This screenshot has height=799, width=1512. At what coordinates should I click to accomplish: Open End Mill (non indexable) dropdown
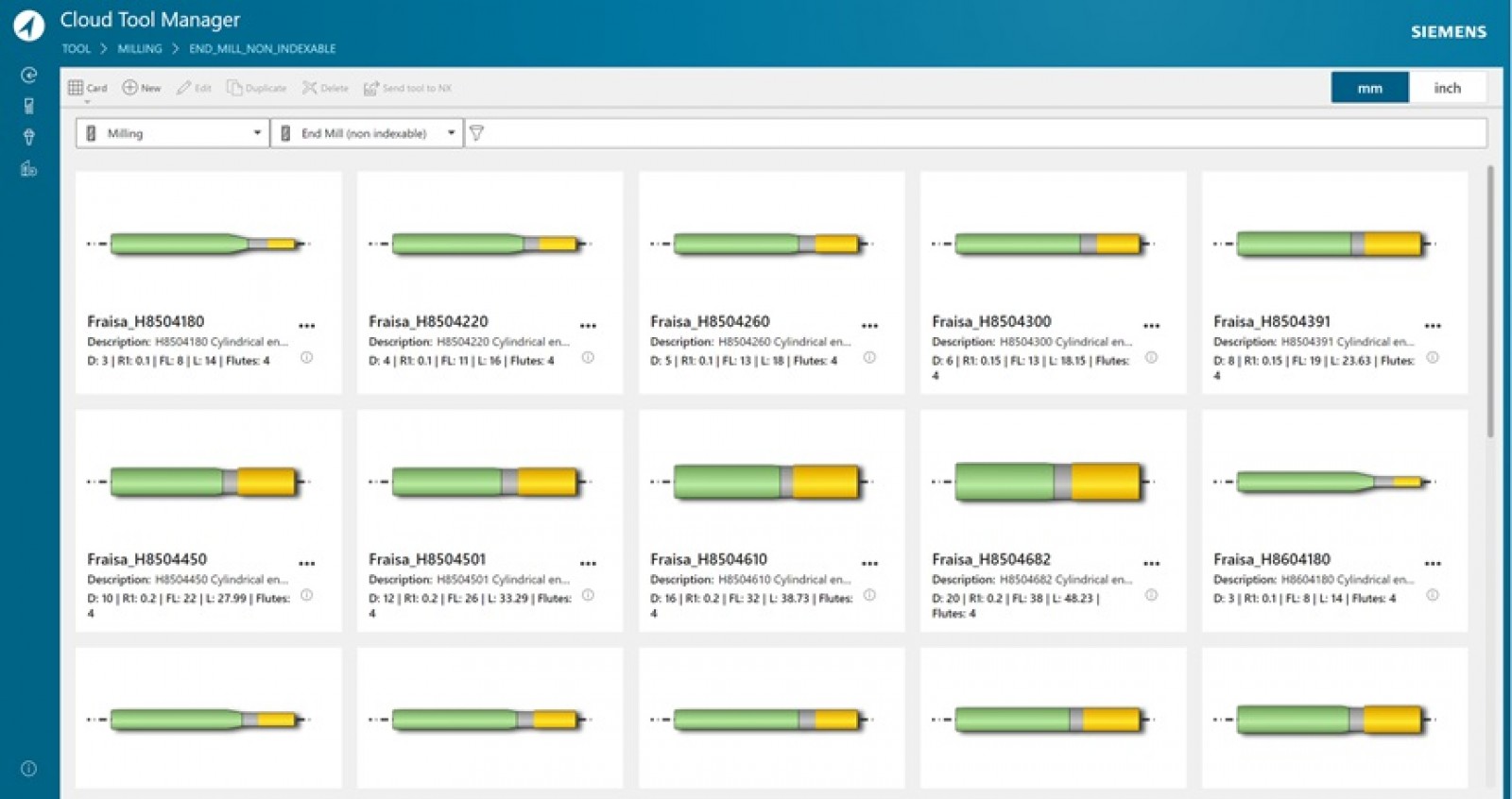(x=367, y=133)
